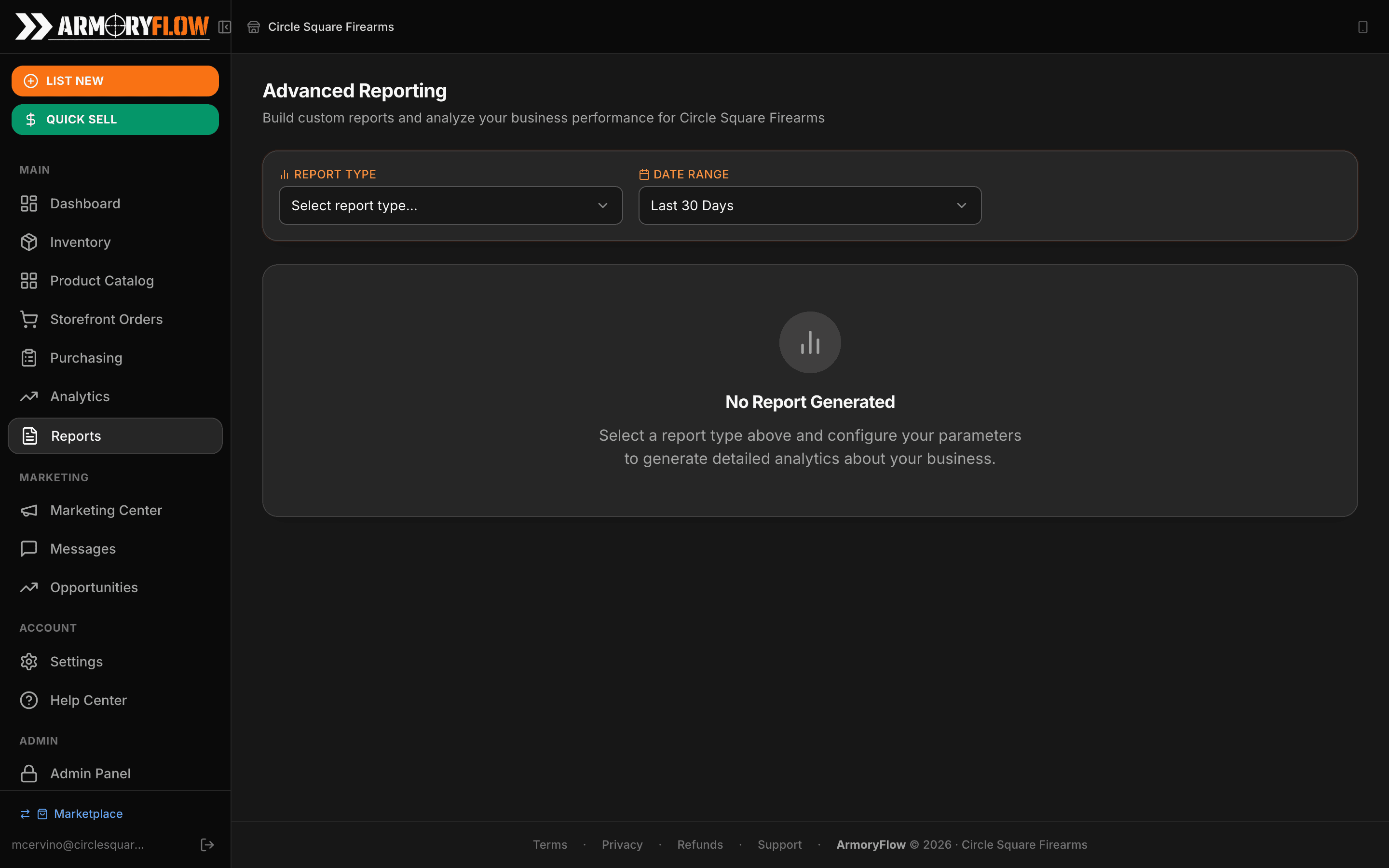Click the Admin Panel lock icon
The image size is (1389, 868).
[29, 773]
